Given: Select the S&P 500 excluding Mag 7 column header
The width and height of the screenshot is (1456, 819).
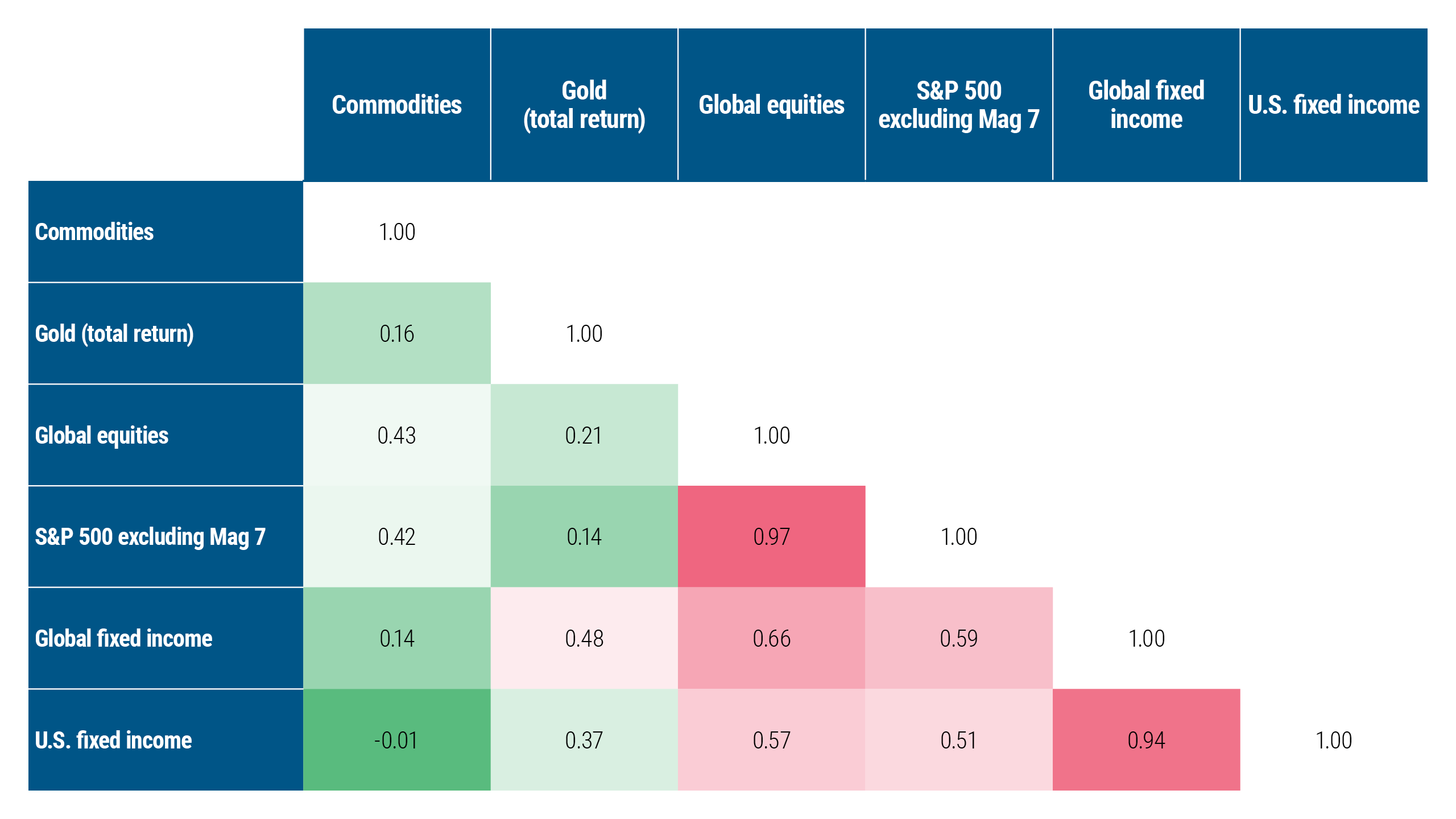Looking at the screenshot, I should pos(959,105).
